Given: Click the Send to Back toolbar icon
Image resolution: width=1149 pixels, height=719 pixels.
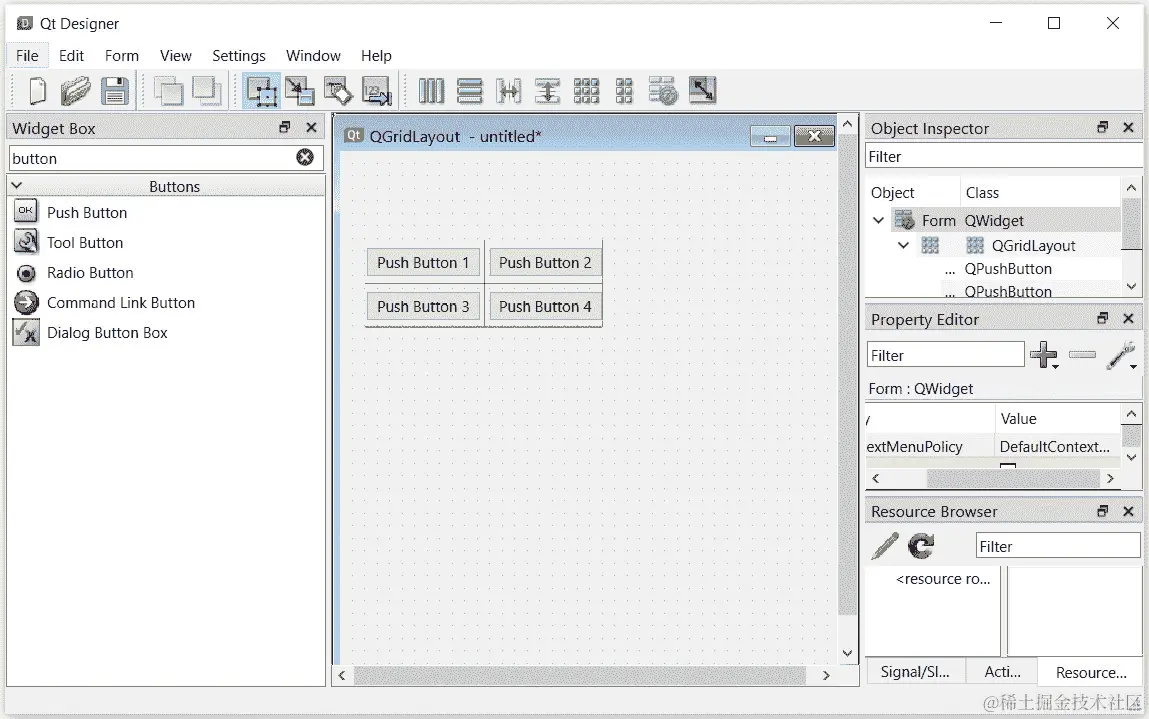Looking at the screenshot, I should click(x=169, y=92).
